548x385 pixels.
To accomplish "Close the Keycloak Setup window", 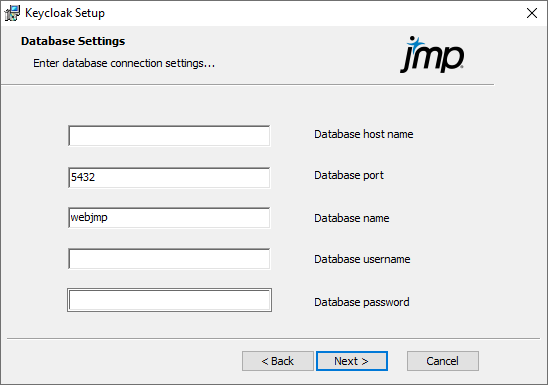I will 532,13.
